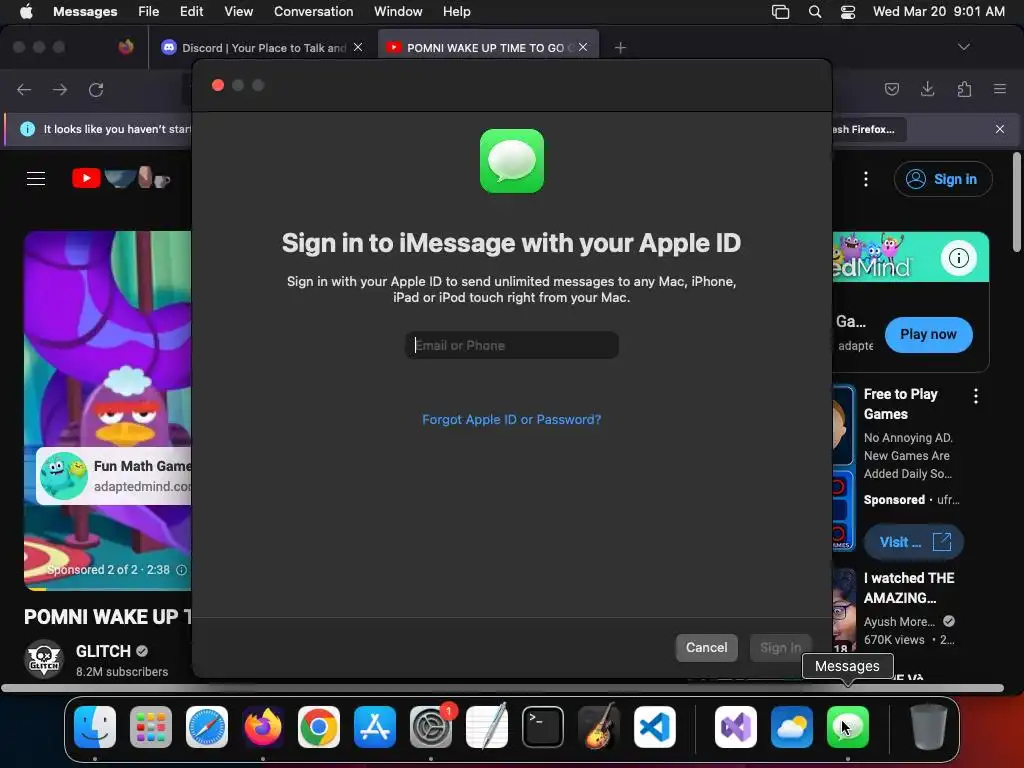This screenshot has height=768, width=1024.
Task: Click Forgot Apple ID or Password link
Action: click(511, 420)
